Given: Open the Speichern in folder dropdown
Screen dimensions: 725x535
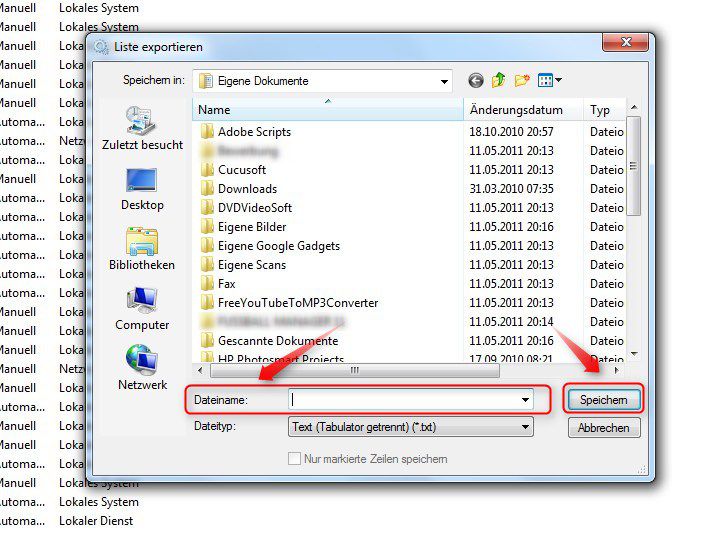Looking at the screenshot, I should tap(322, 81).
